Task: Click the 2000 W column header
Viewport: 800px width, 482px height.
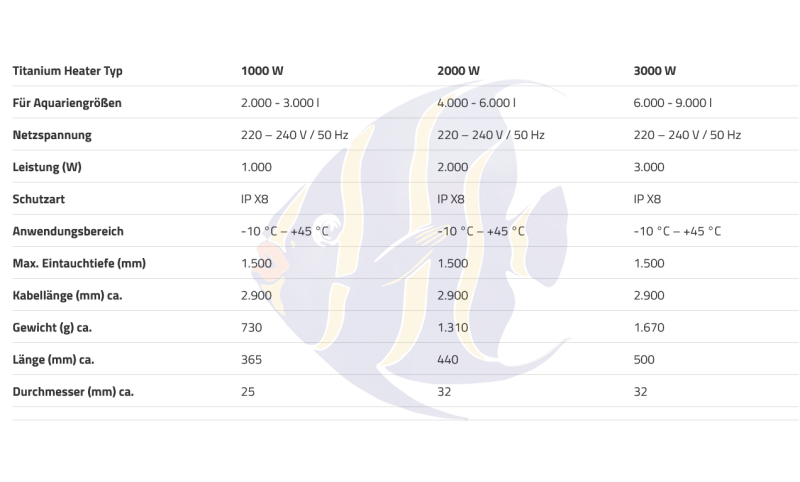Action: pyautogui.click(x=458, y=70)
